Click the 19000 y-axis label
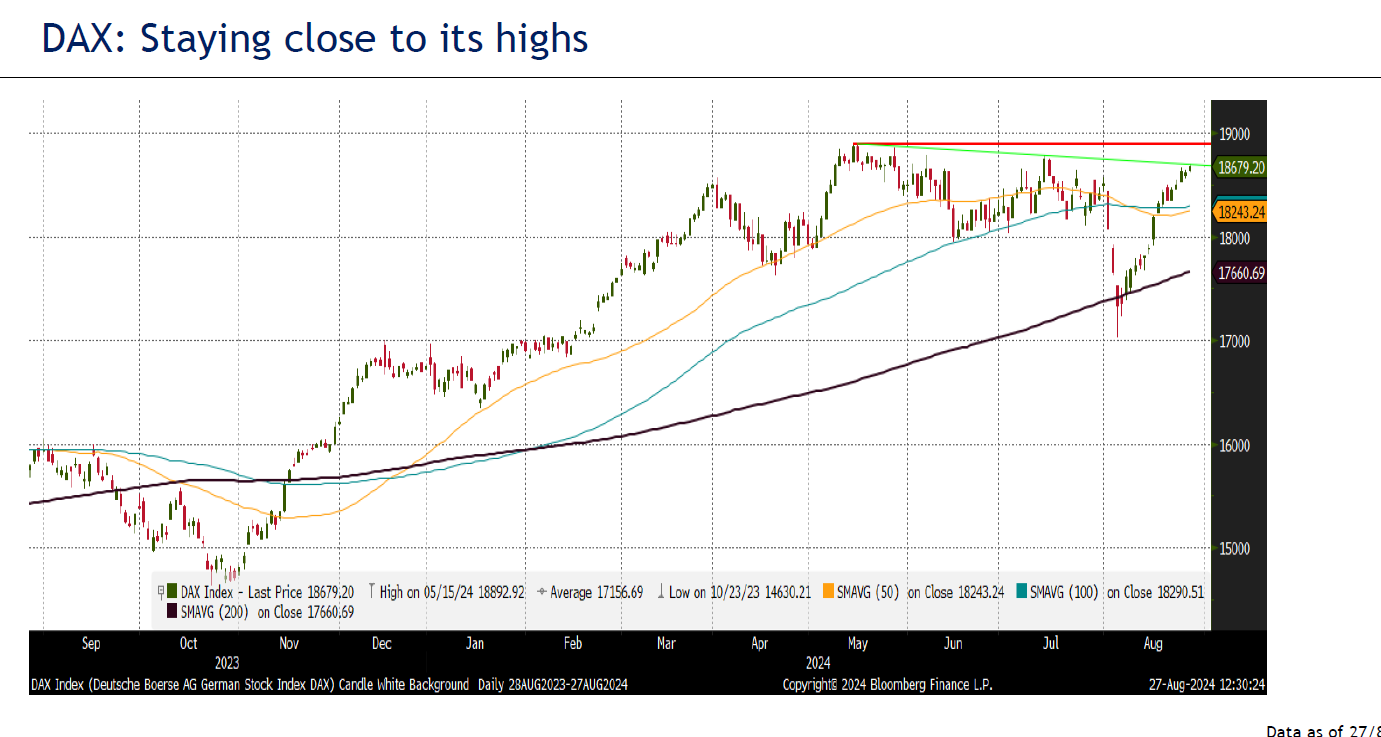 (x=1233, y=134)
